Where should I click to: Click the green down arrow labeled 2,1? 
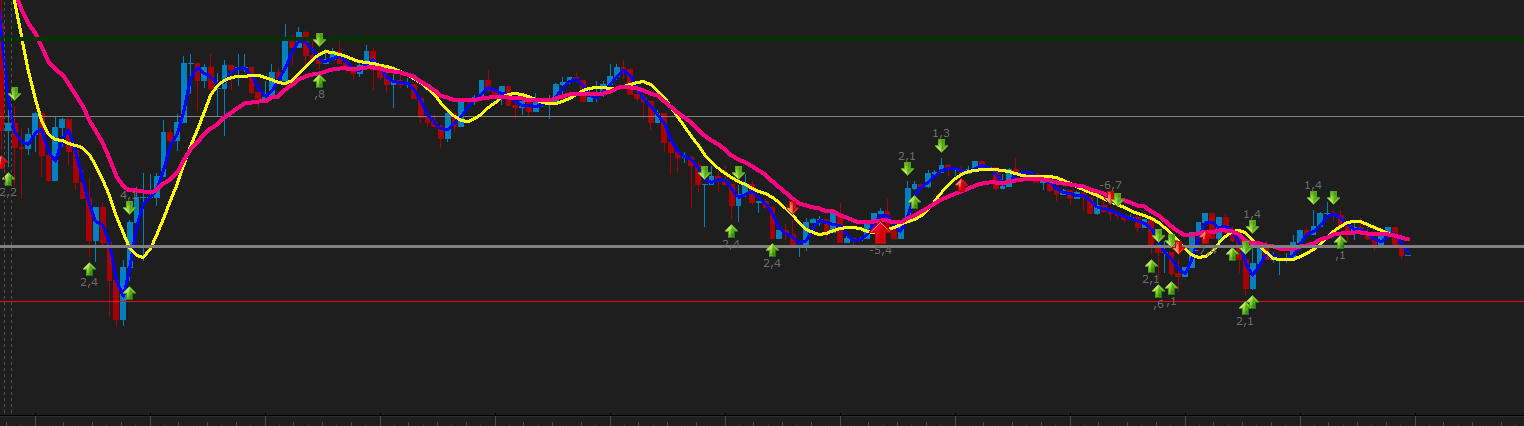pos(907,169)
